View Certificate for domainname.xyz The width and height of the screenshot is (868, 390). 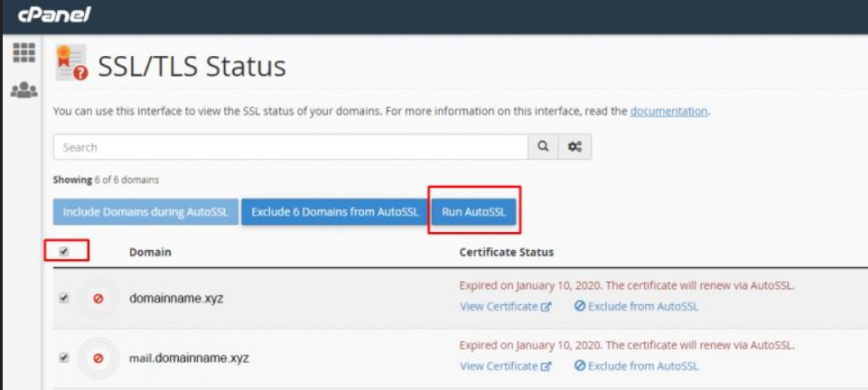(x=505, y=306)
